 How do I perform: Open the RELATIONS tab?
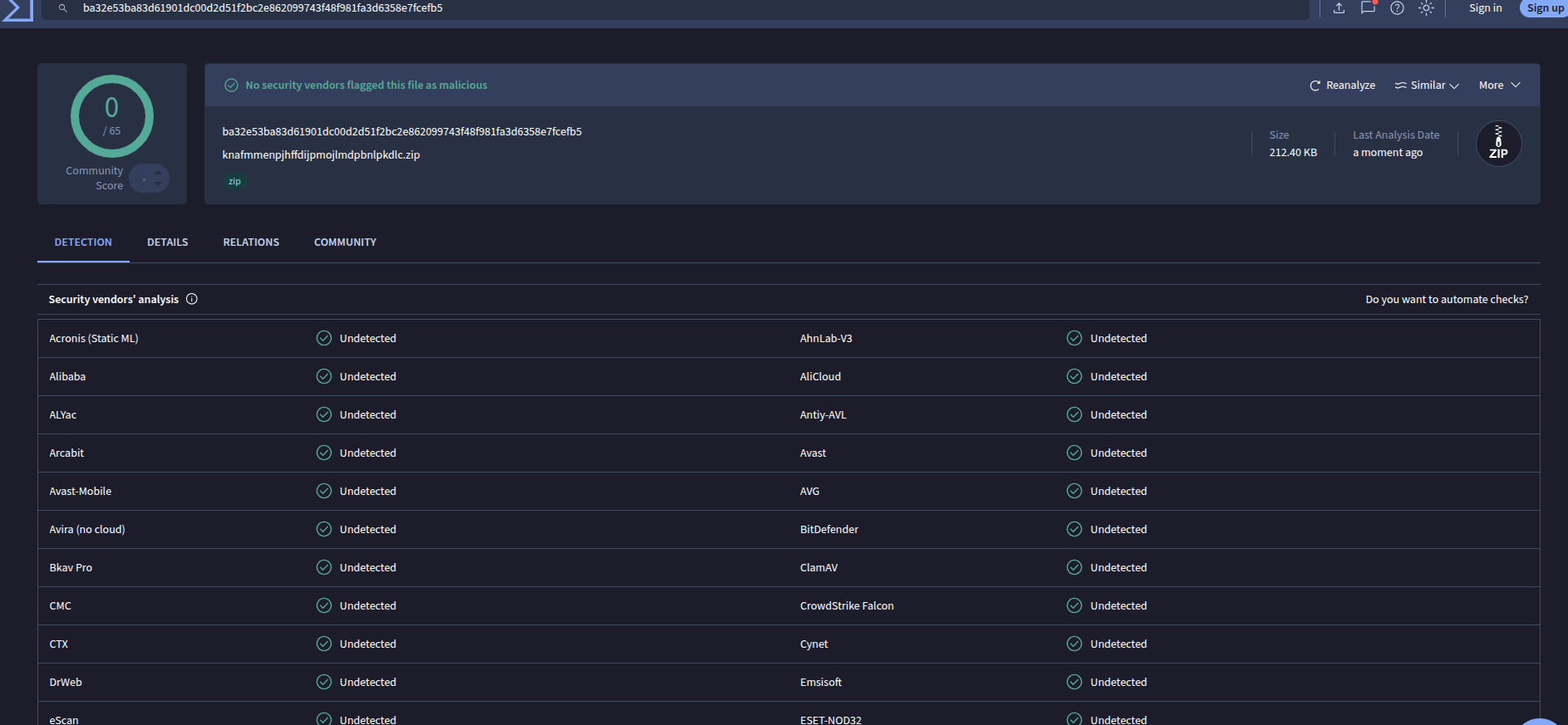251,242
